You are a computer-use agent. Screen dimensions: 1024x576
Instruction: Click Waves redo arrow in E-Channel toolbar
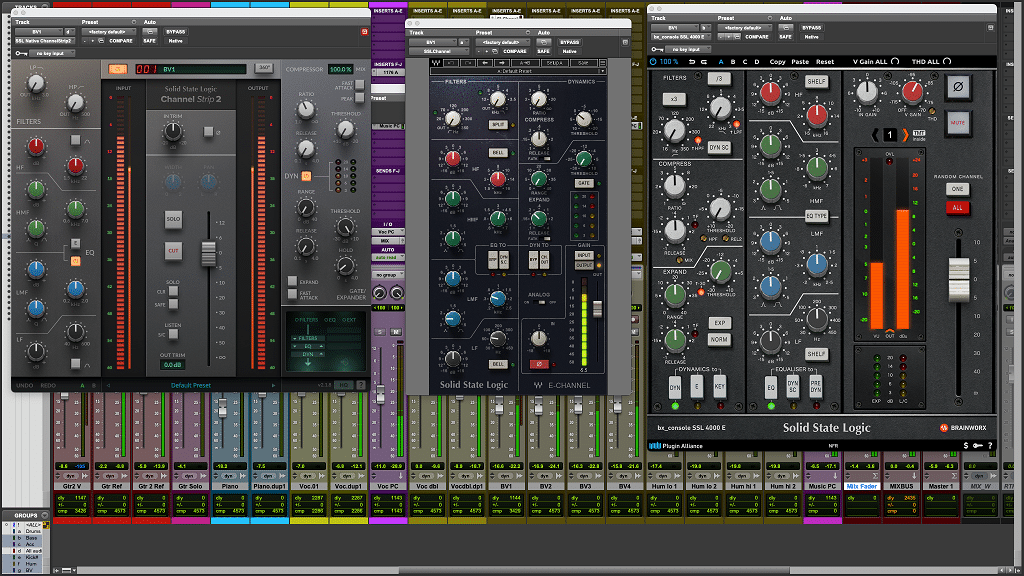(x=468, y=63)
